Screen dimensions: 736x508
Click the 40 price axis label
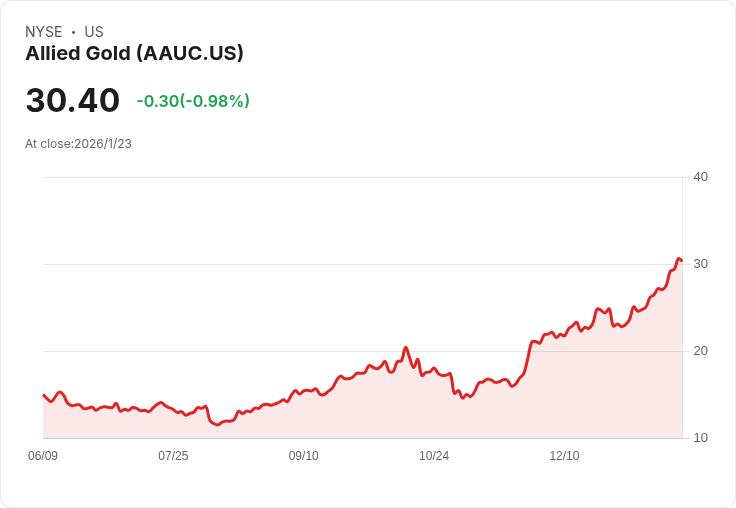tap(700, 177)
